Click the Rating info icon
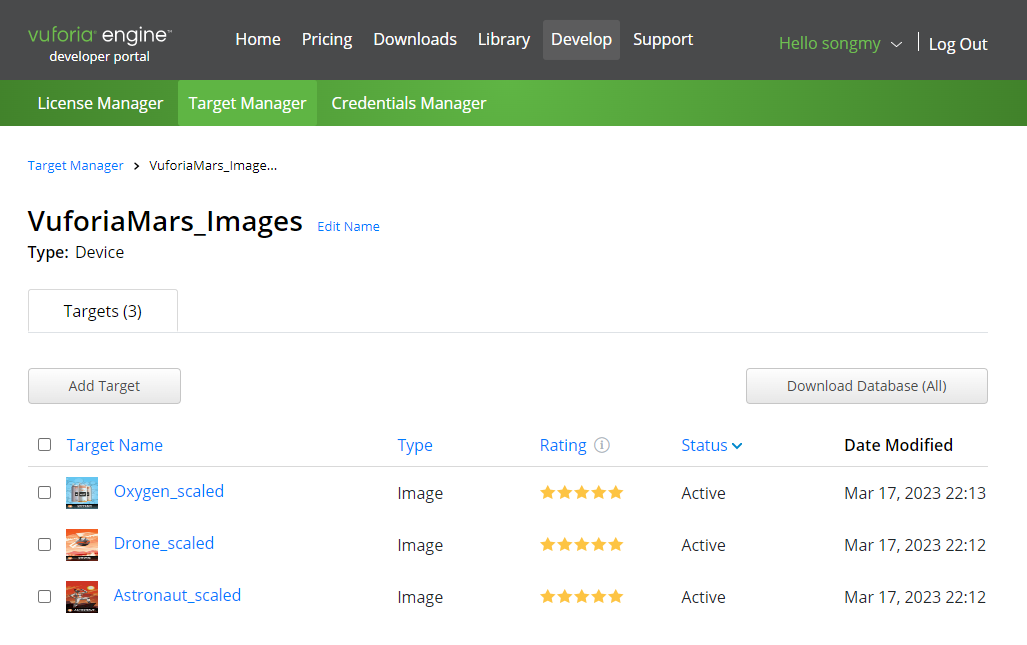The image size is (1027, 645). [x=601, y=445]
